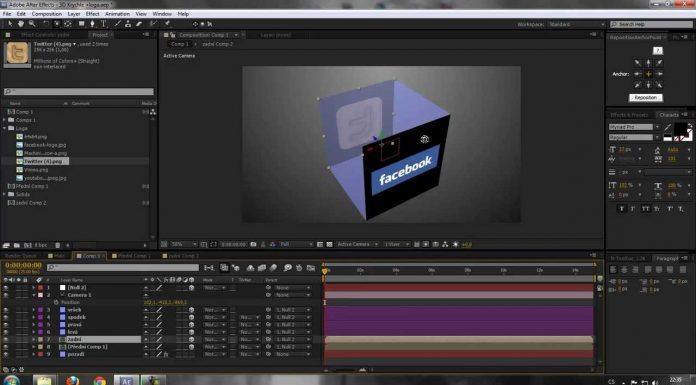
Task: Toggle Draft 3D icon in timeline
Action: point(236,267)
